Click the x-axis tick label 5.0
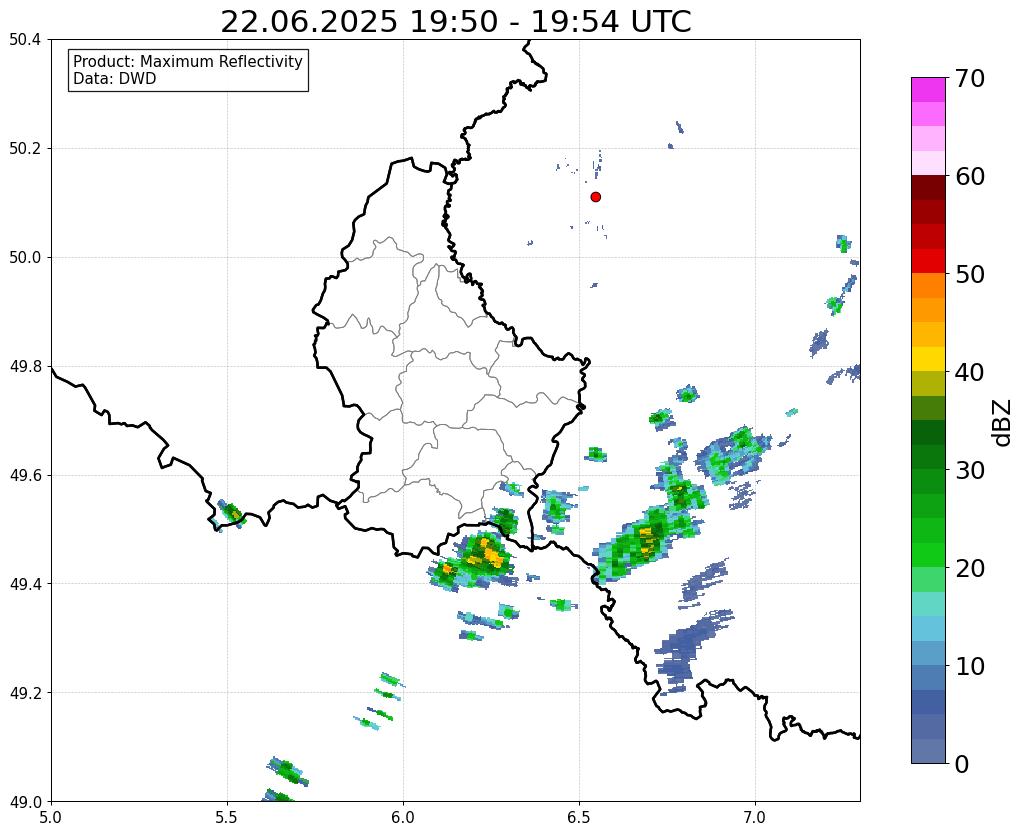 pos(51,817)
